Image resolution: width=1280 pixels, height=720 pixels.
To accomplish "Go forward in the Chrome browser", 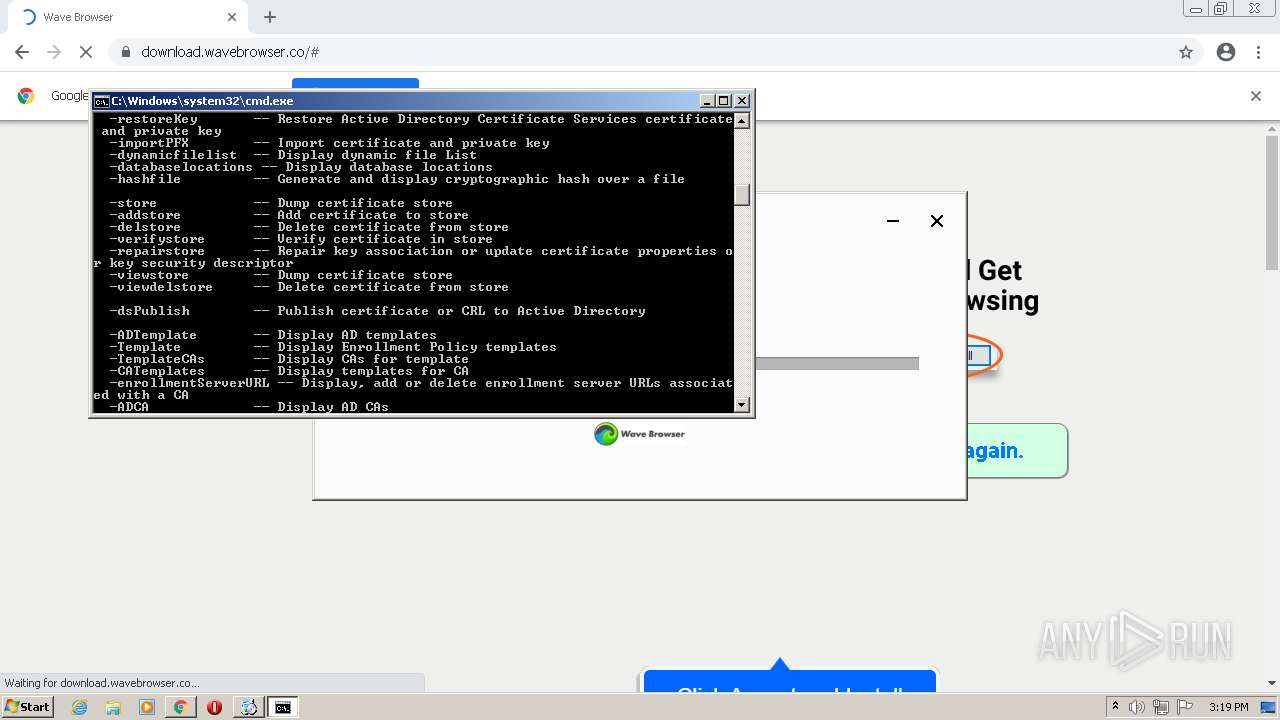I will [x=54, y=52].
